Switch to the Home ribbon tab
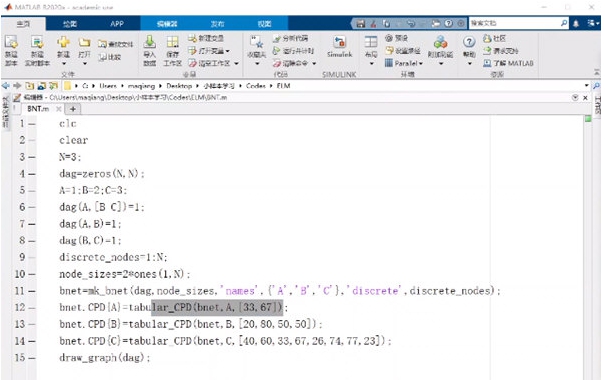 tap(23, 24)
